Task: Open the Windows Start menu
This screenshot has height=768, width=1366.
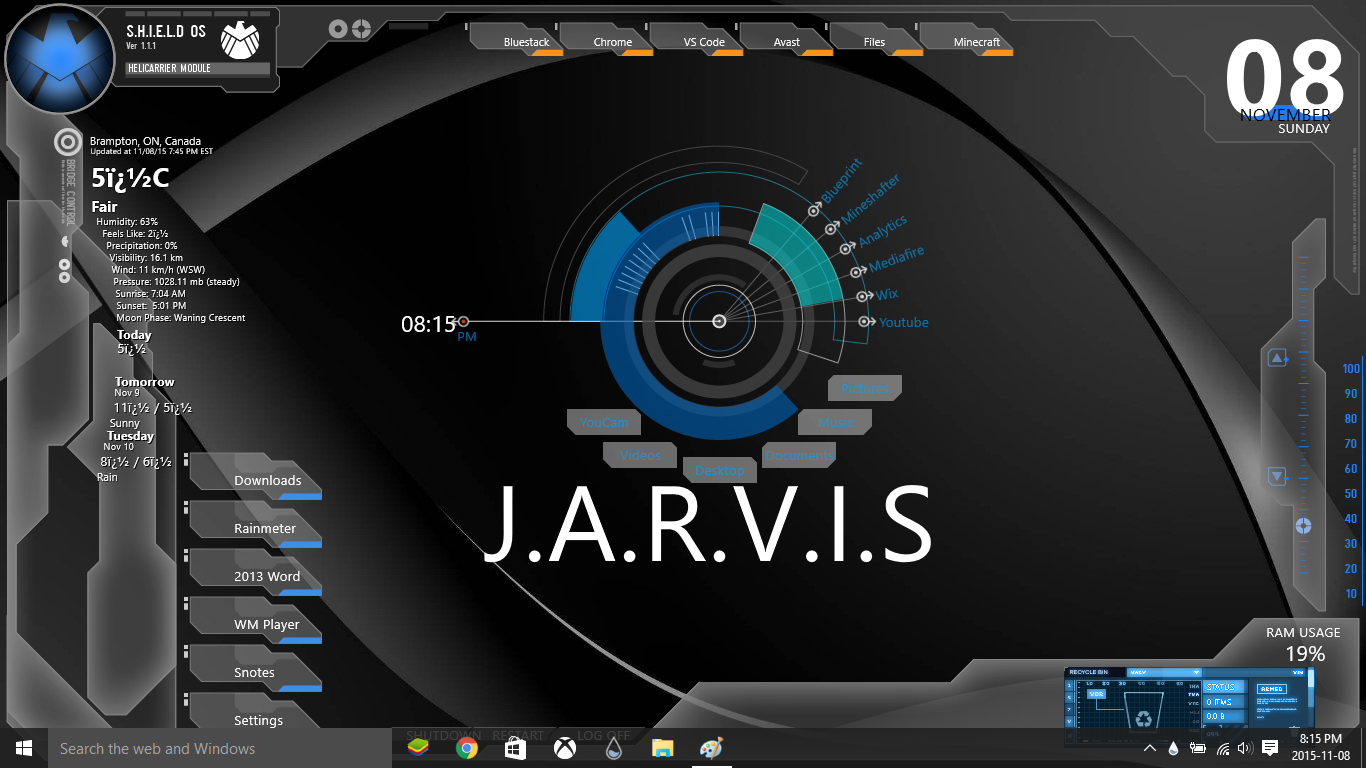Action: click(x=24, y=748)
